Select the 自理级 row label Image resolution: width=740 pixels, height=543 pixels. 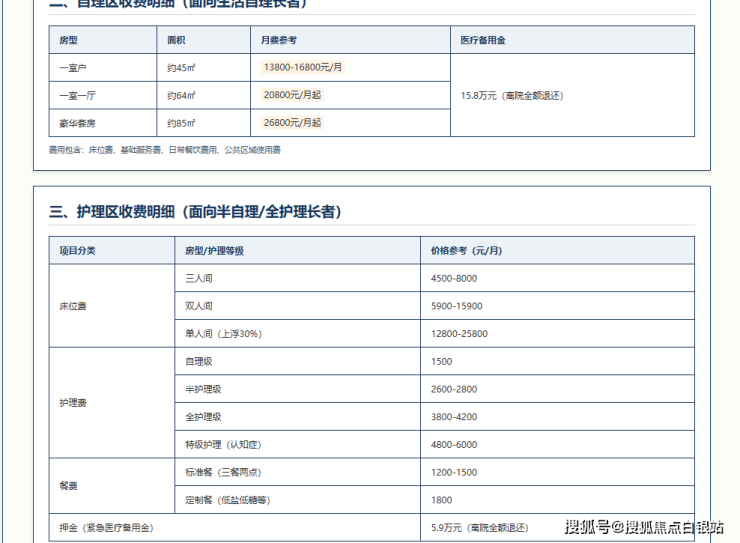coord(199,362)
